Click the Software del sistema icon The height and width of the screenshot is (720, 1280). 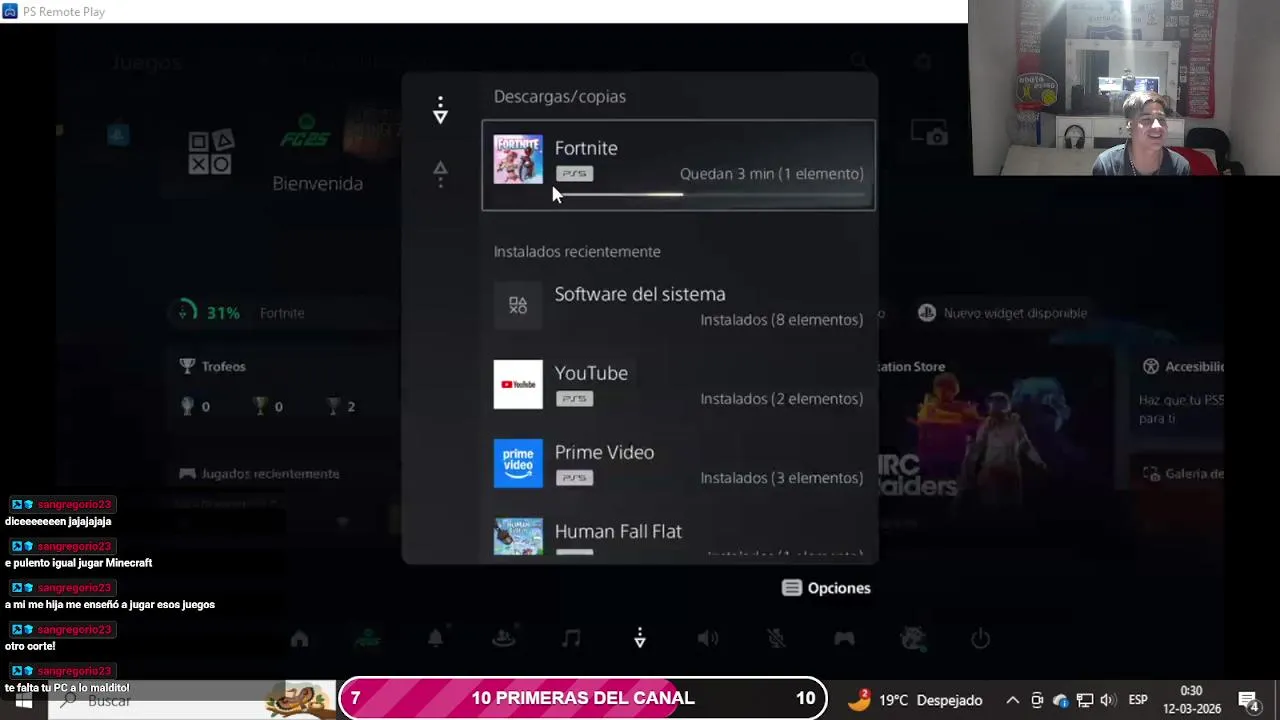[518, 305]
